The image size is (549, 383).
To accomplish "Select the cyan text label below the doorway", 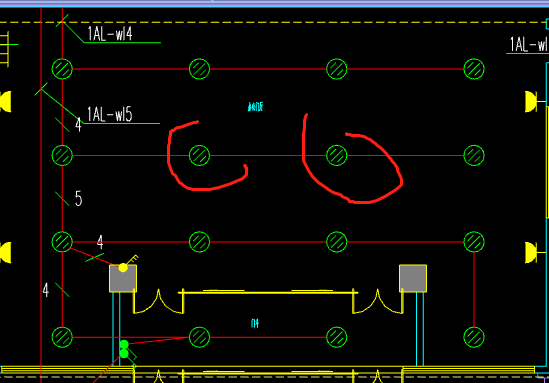I will (x=255, y=323).
